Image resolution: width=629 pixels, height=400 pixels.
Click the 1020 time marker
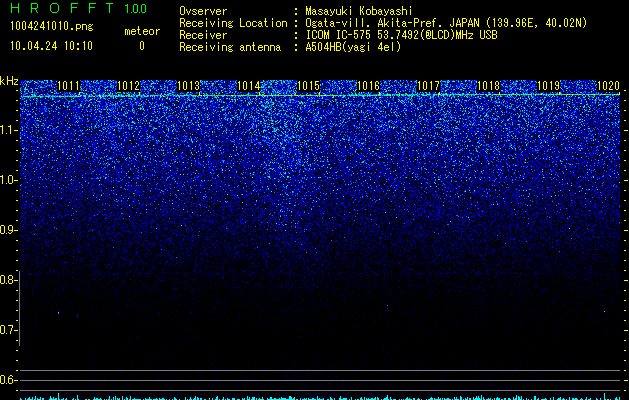pyautogui.click(x=609, y=86)
